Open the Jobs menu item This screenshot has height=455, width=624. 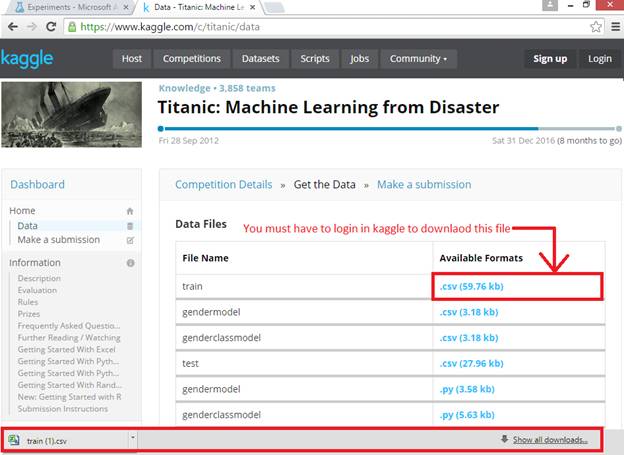[359, 59]
